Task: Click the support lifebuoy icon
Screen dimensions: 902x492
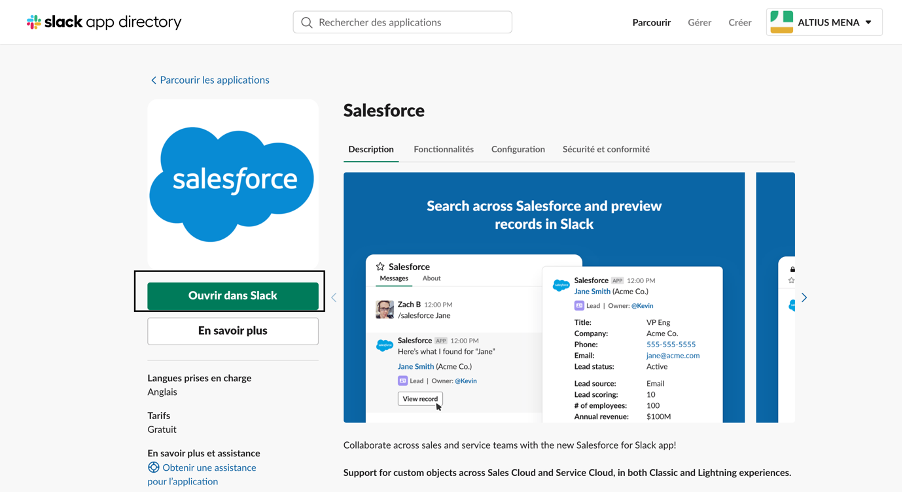Action: (154, 467)
